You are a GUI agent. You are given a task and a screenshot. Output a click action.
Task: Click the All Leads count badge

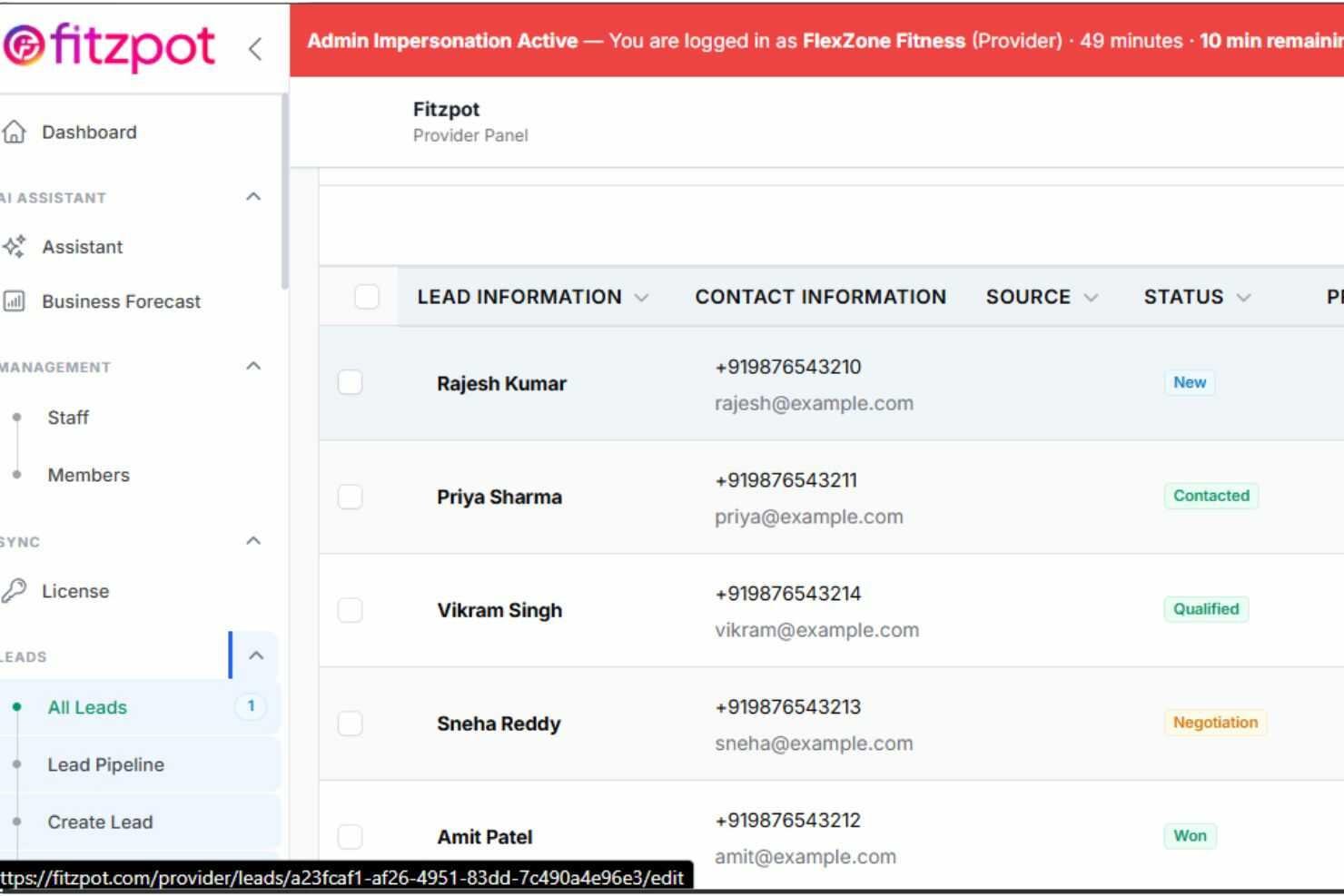pos(251,706)
